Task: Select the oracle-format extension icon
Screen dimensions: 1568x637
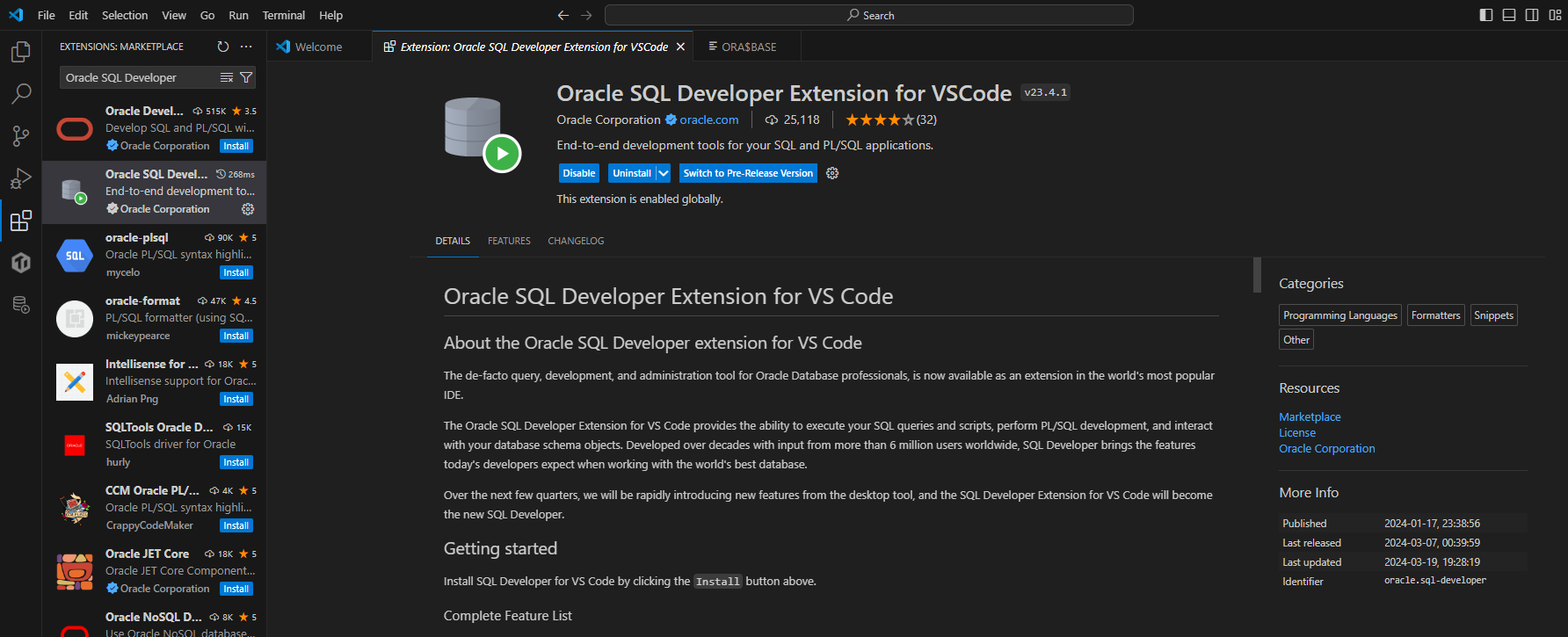Action: [x=75, y=319]
